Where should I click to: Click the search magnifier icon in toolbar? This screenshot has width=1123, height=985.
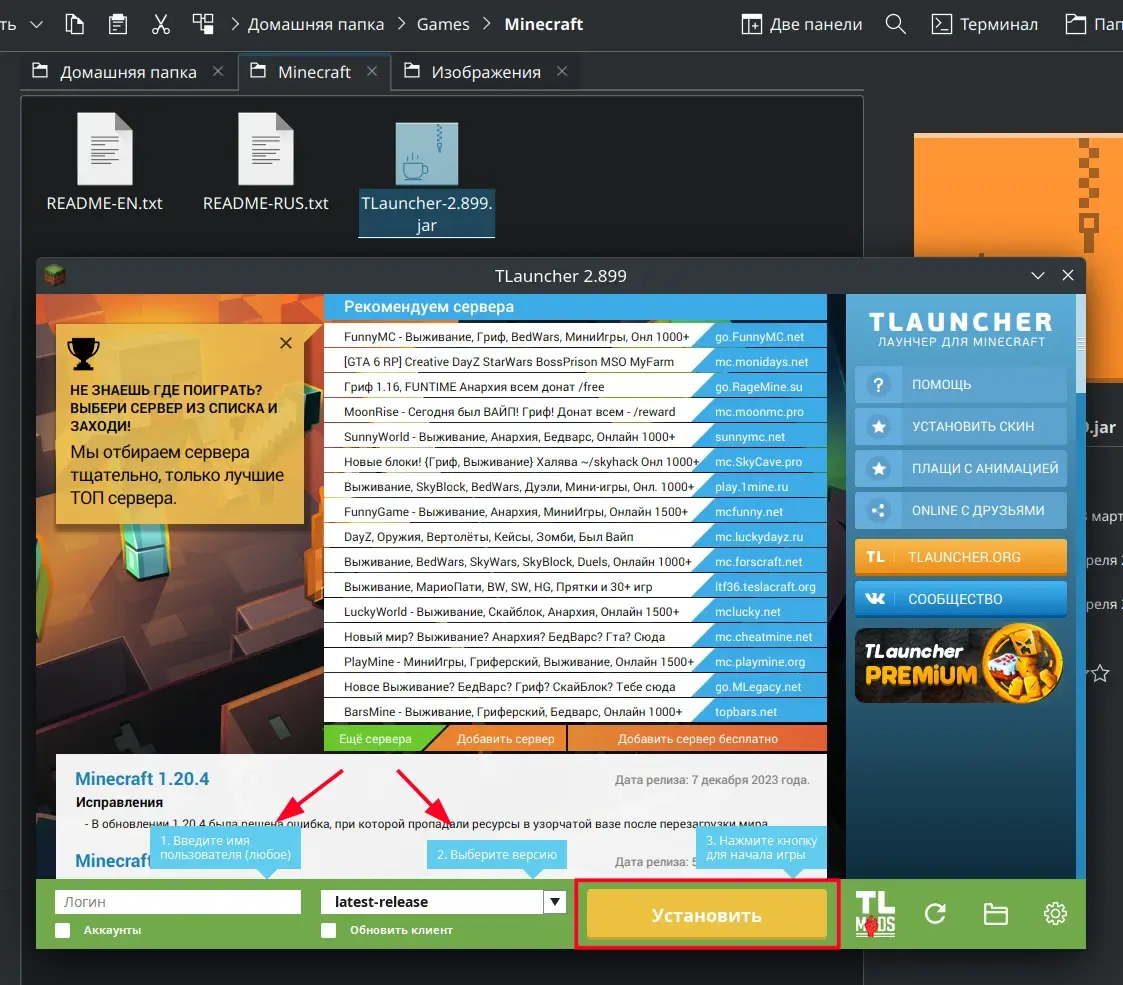(x=895, y=24)
